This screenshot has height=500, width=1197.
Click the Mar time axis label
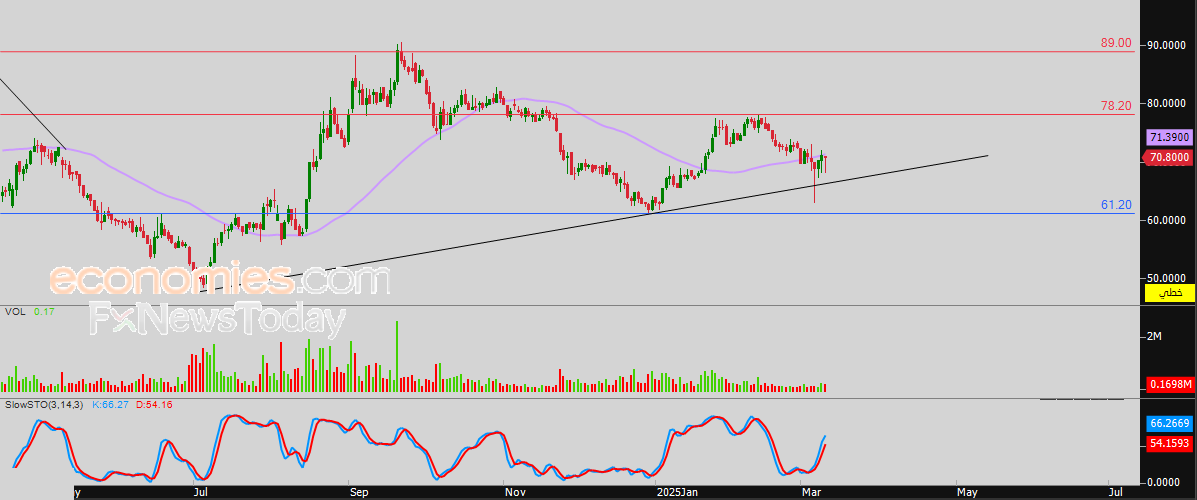[x=811, y=493]
